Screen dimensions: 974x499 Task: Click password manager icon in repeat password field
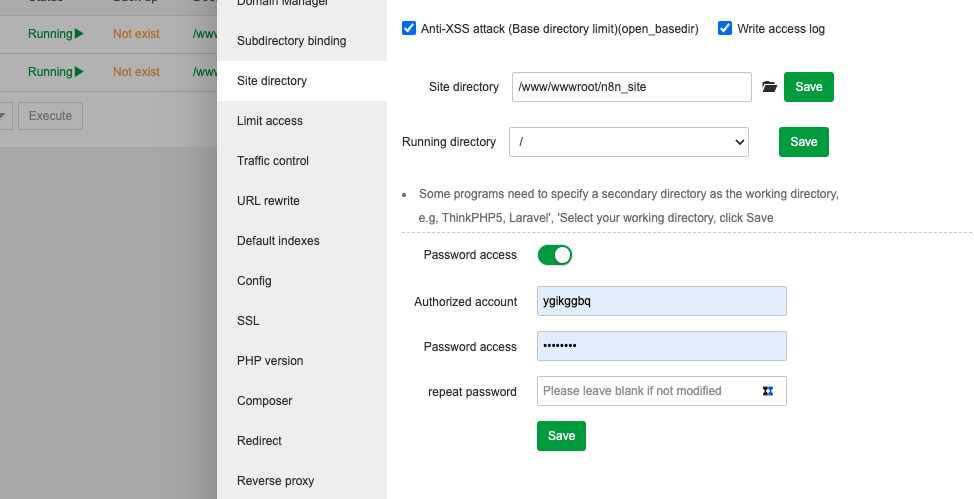(768, 391)
